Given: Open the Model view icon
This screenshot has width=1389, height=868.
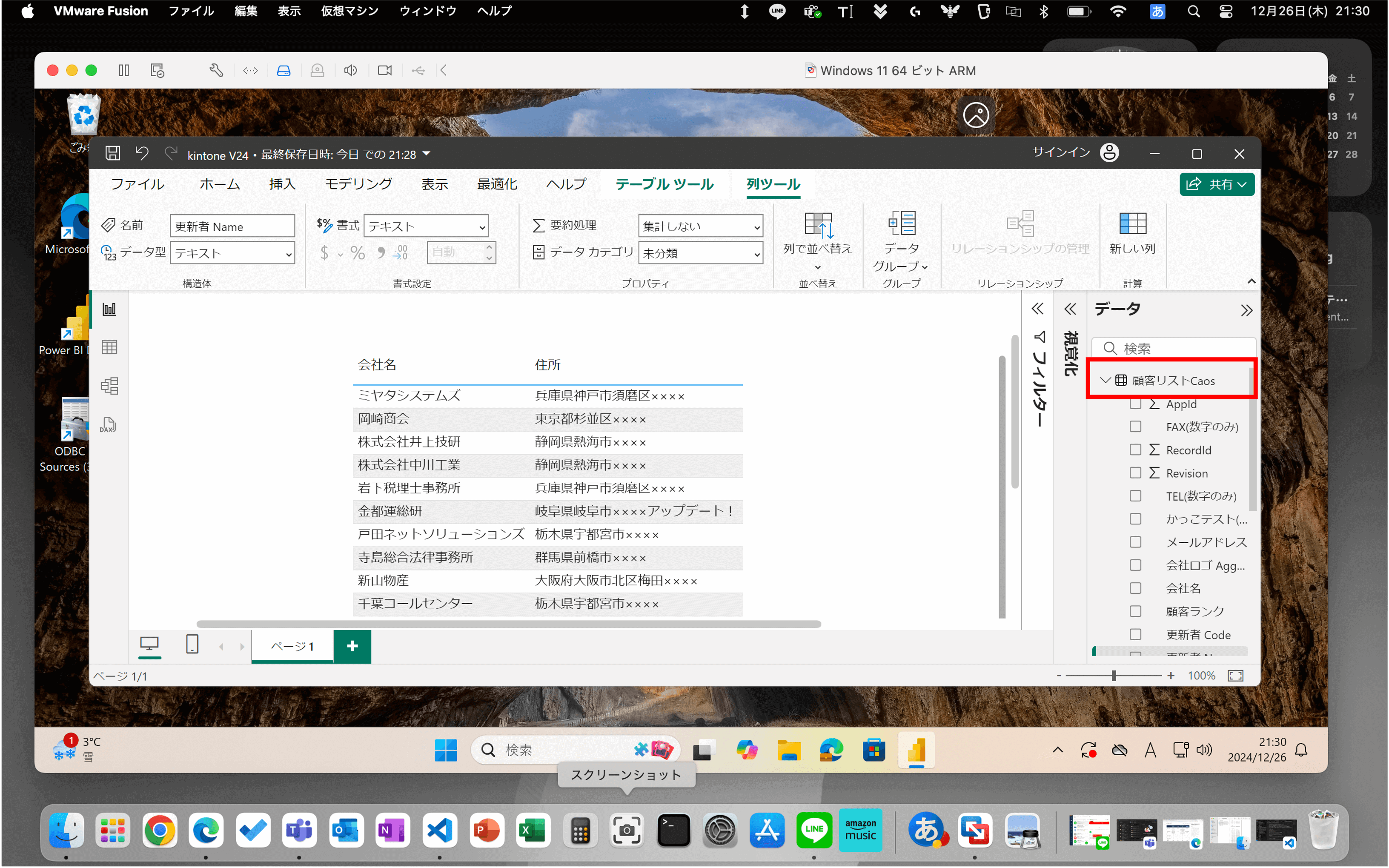Looking at the screenshot, I should pos(109,386).
